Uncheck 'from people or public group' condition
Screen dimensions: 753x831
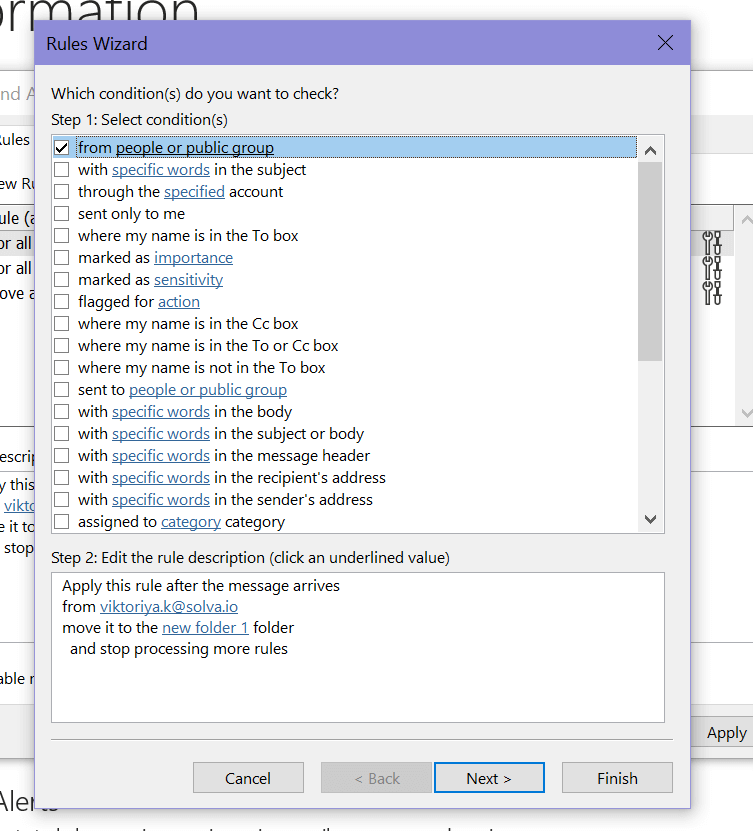coord(62,148)
